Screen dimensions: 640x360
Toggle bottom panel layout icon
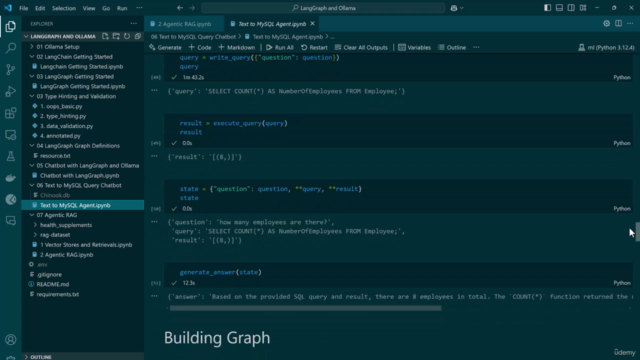(559, 8)
